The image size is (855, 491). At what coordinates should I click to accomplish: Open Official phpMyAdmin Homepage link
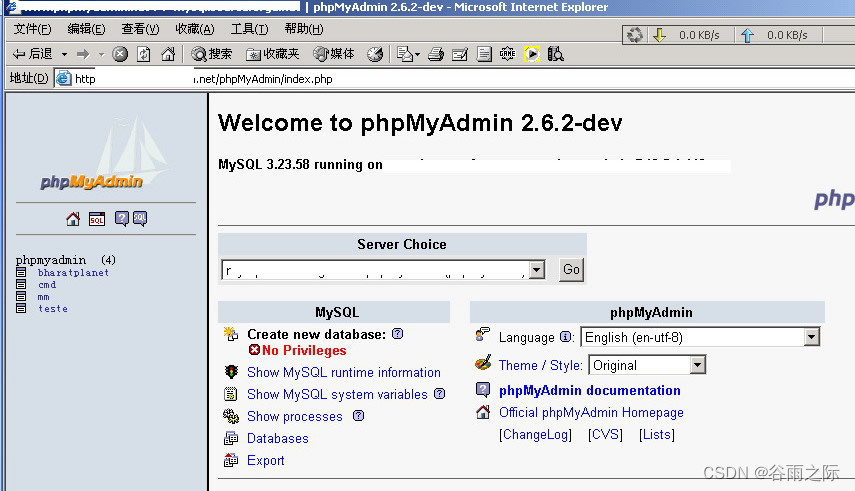pos(591,412)
